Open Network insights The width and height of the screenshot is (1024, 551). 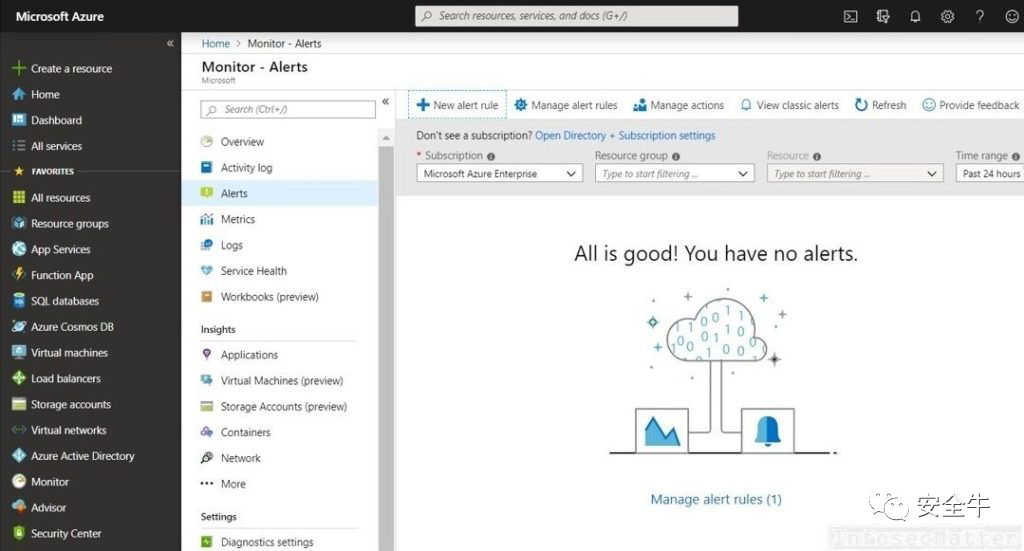pos(240,458)
